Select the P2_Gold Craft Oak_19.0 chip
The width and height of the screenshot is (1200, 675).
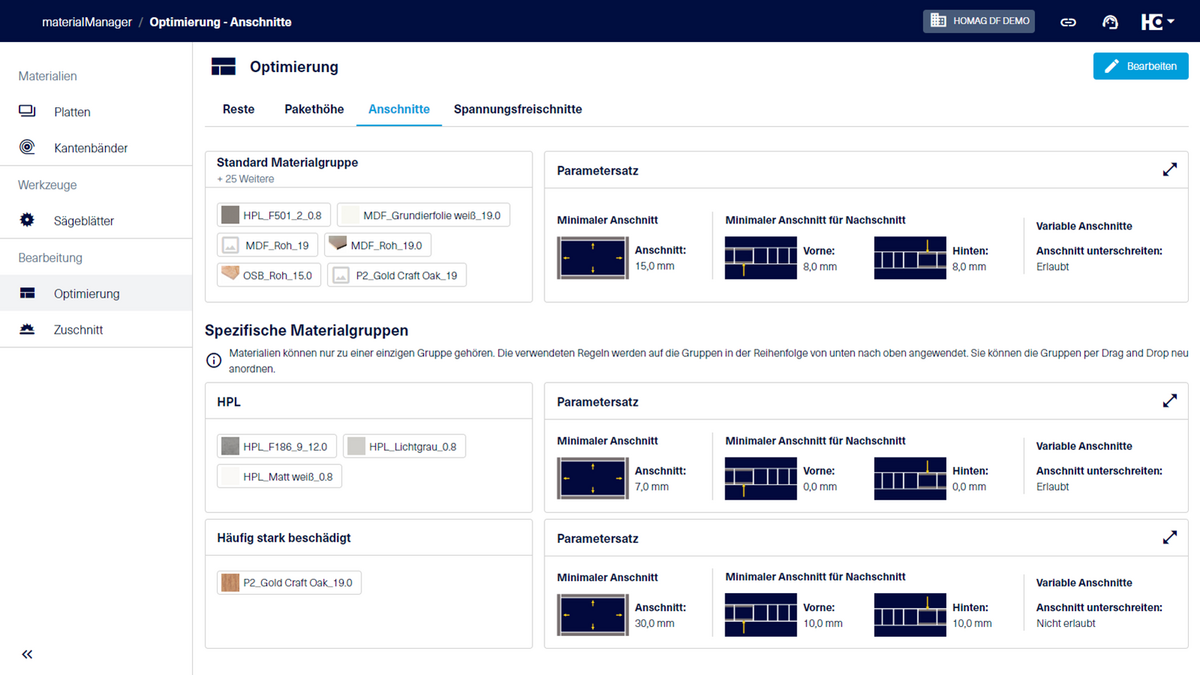pos(289,582)
